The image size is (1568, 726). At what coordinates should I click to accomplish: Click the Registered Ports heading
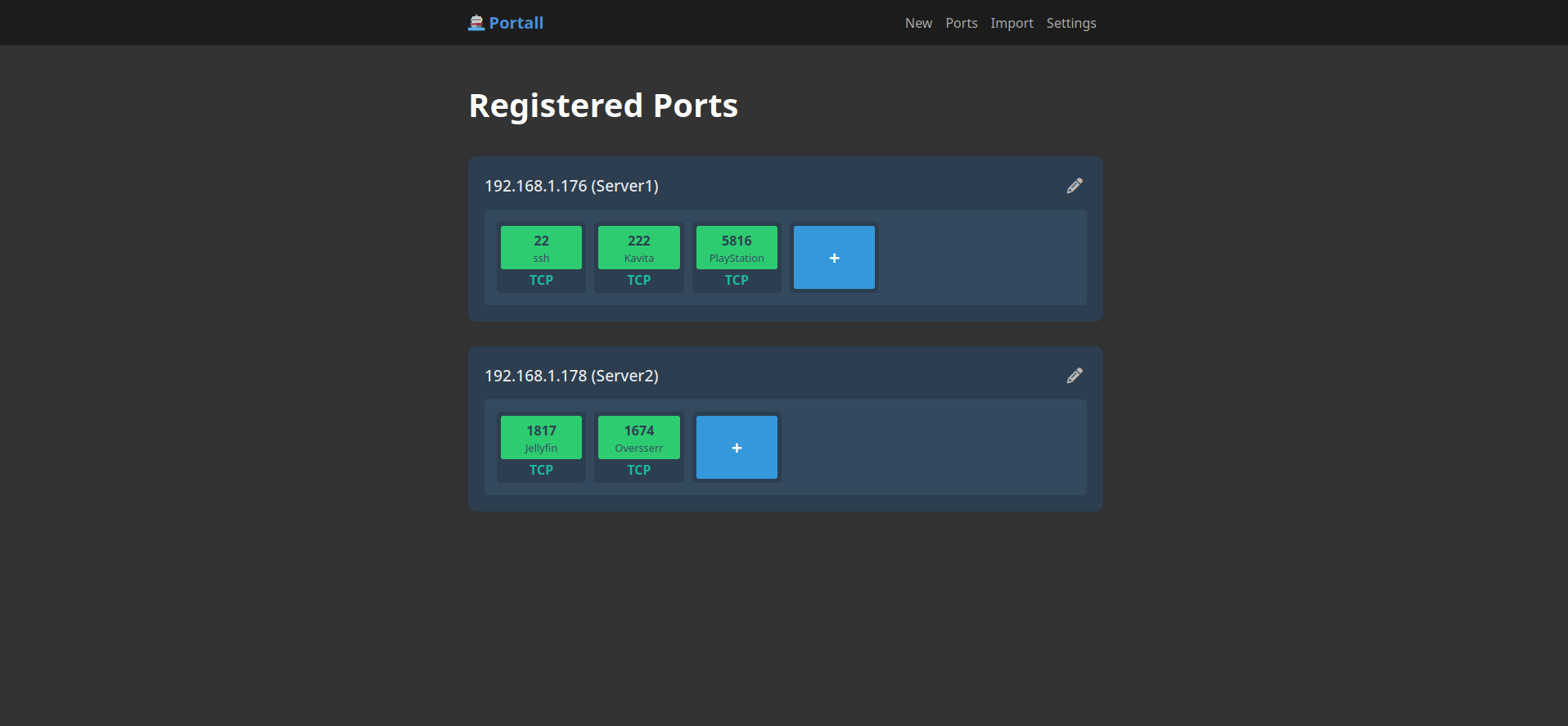(603, 106)
